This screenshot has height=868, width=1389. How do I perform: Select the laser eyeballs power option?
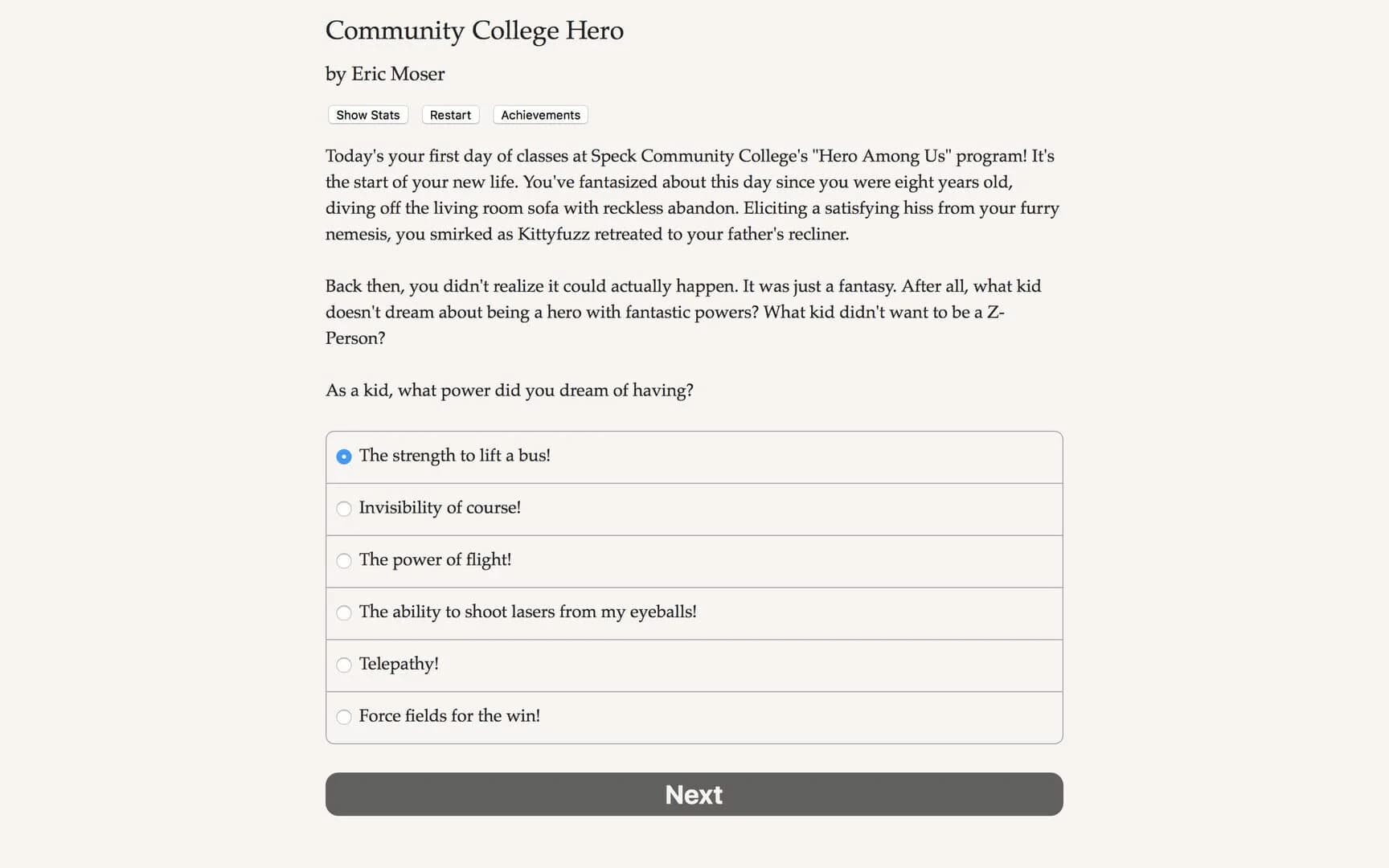point(344,612)
